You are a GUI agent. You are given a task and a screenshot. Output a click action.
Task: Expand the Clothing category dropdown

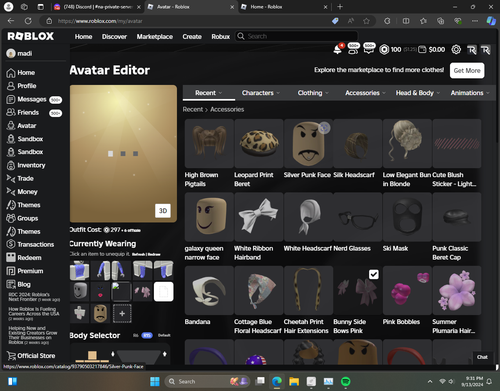click(313, 93)
